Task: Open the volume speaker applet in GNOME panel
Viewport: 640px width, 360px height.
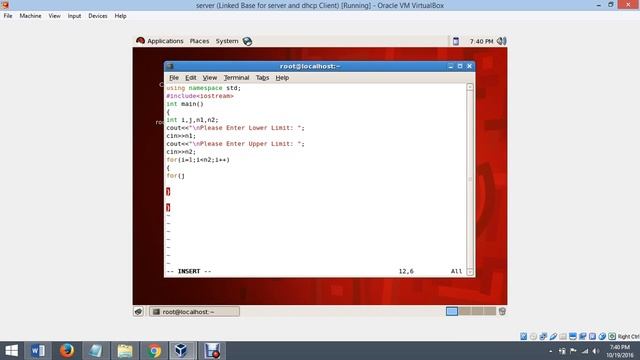Action: pyautogui.click(x=502, y=41)
